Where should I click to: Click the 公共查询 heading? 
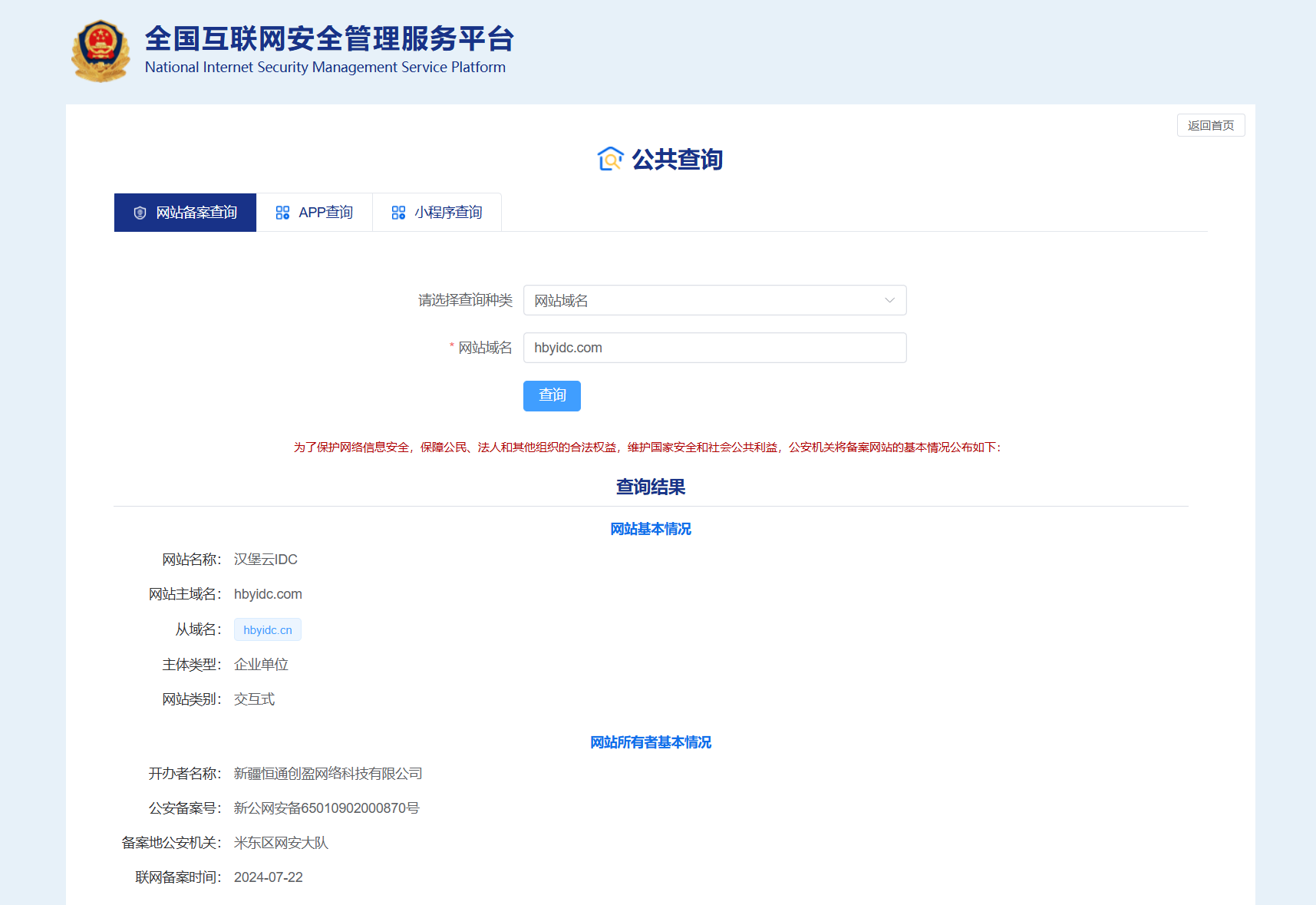(x=677, y=159)
